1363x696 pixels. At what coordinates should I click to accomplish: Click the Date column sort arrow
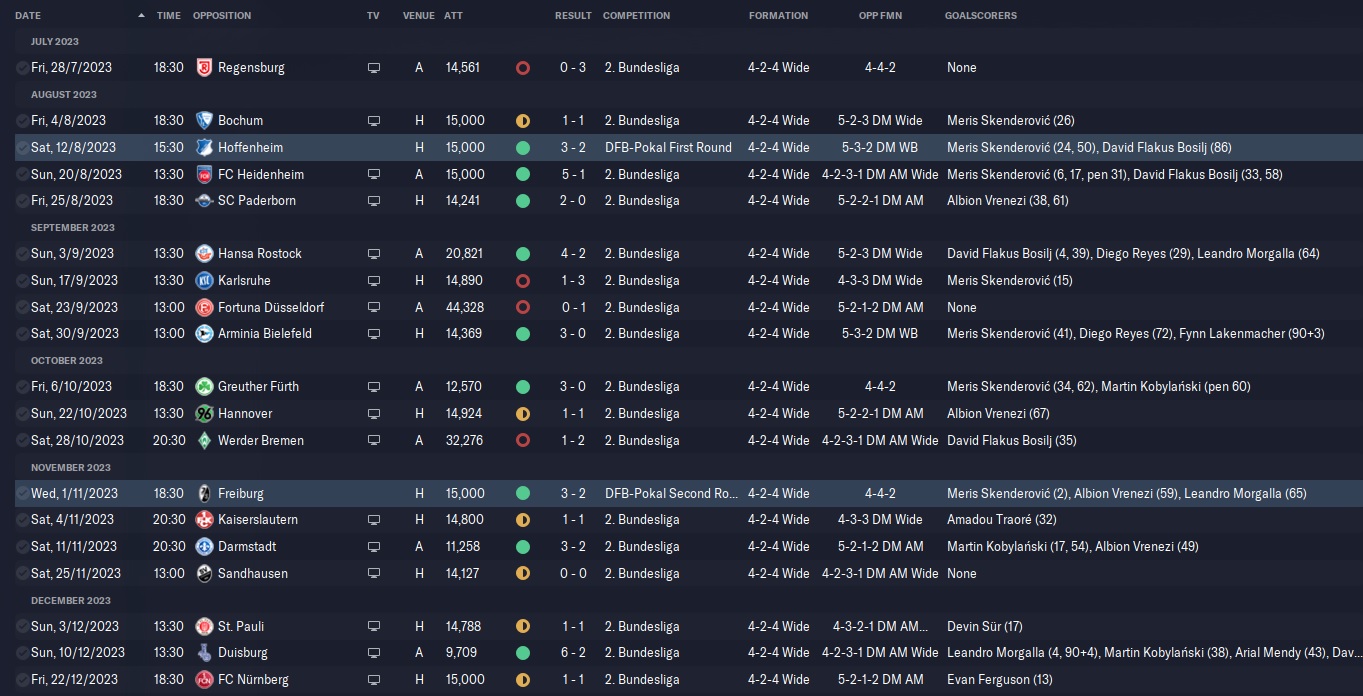[x=141, y=16]
